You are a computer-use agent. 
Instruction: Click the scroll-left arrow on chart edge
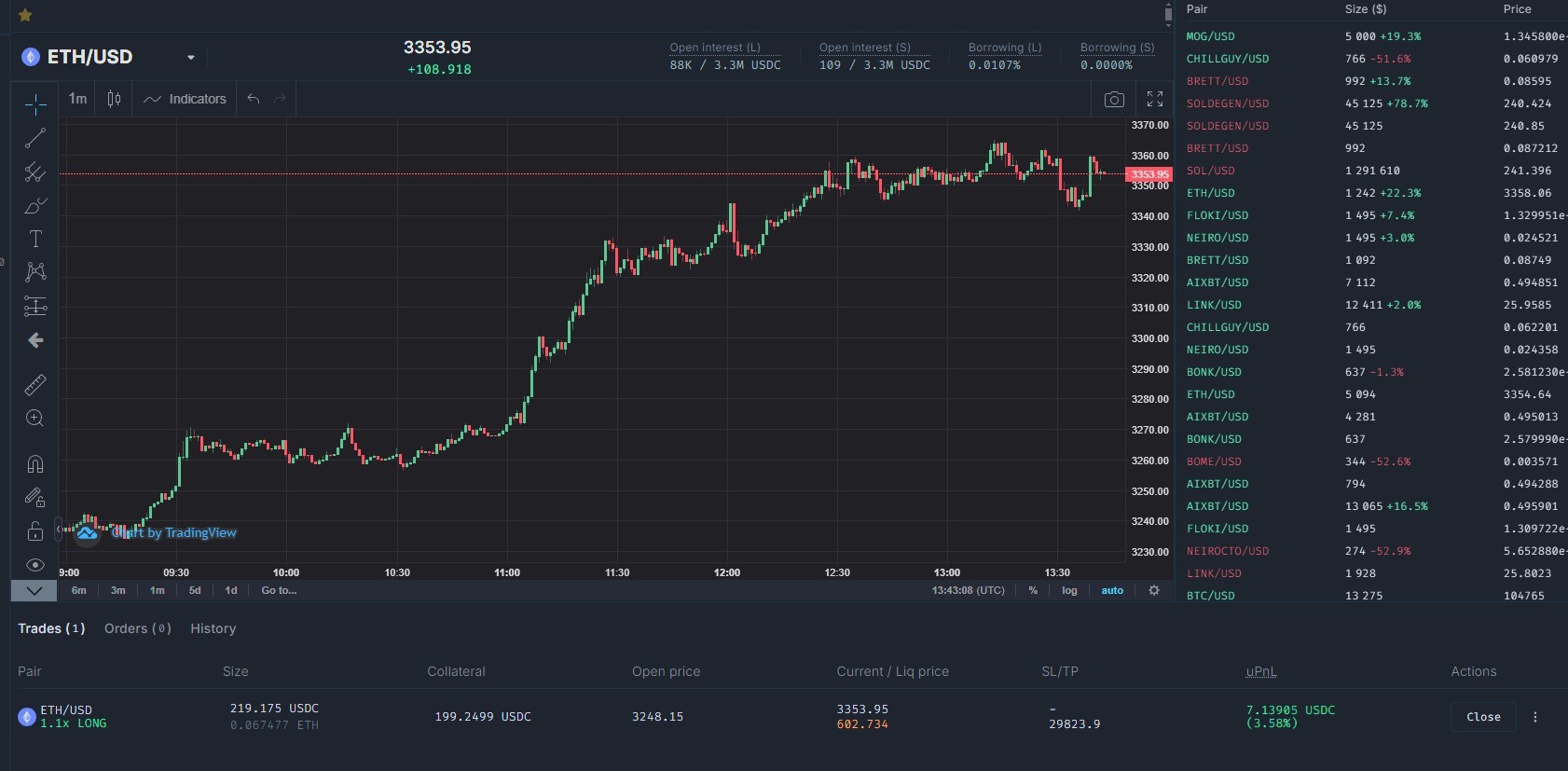coord(59,530)
